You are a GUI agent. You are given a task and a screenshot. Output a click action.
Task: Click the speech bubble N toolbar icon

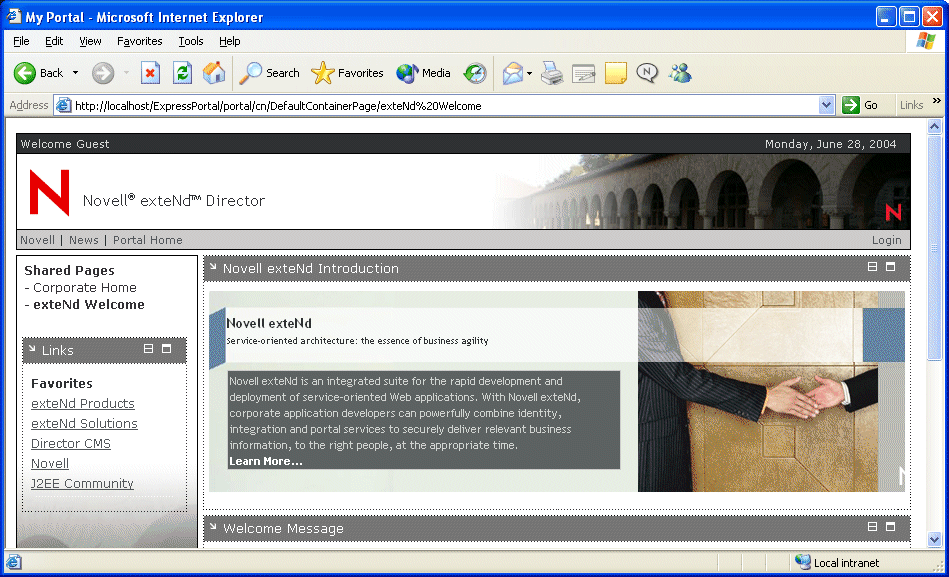click(647, 73)
